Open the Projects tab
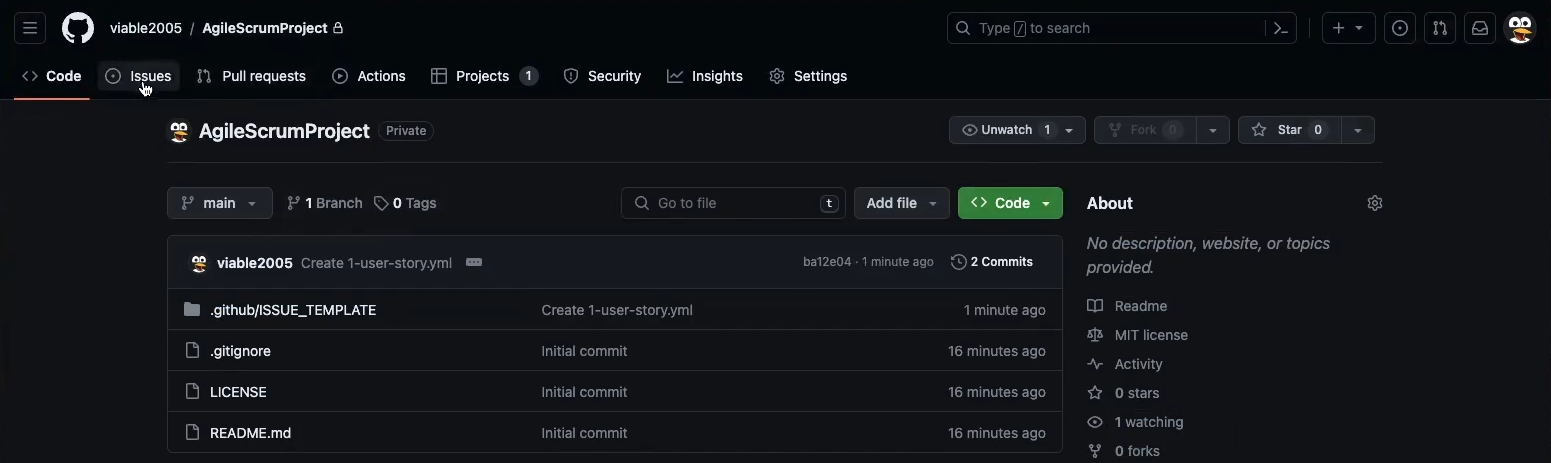Viewport: 1551px width, 463px height. [484, 76]
